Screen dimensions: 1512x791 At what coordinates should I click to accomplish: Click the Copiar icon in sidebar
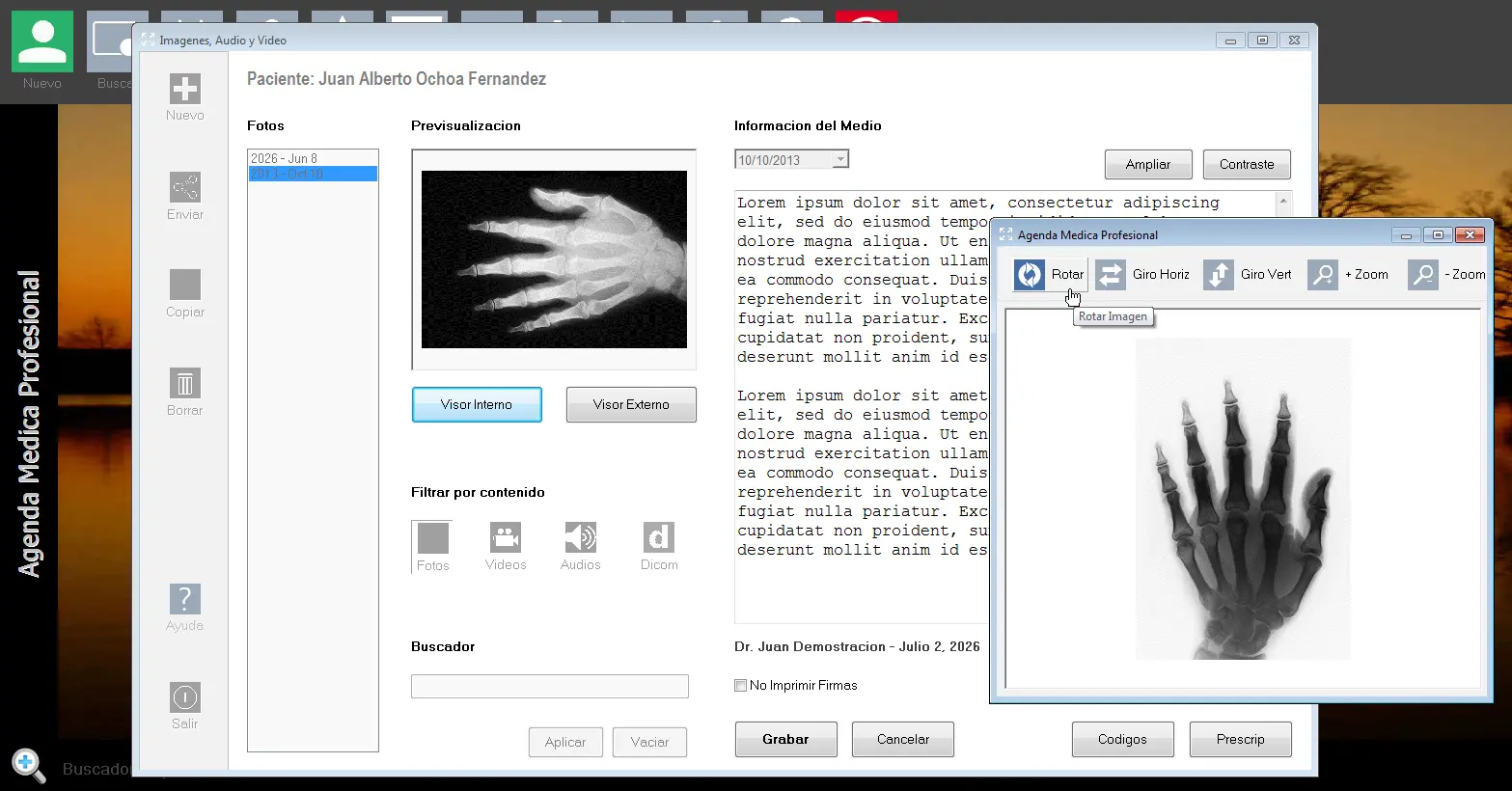tap(184, 285)
